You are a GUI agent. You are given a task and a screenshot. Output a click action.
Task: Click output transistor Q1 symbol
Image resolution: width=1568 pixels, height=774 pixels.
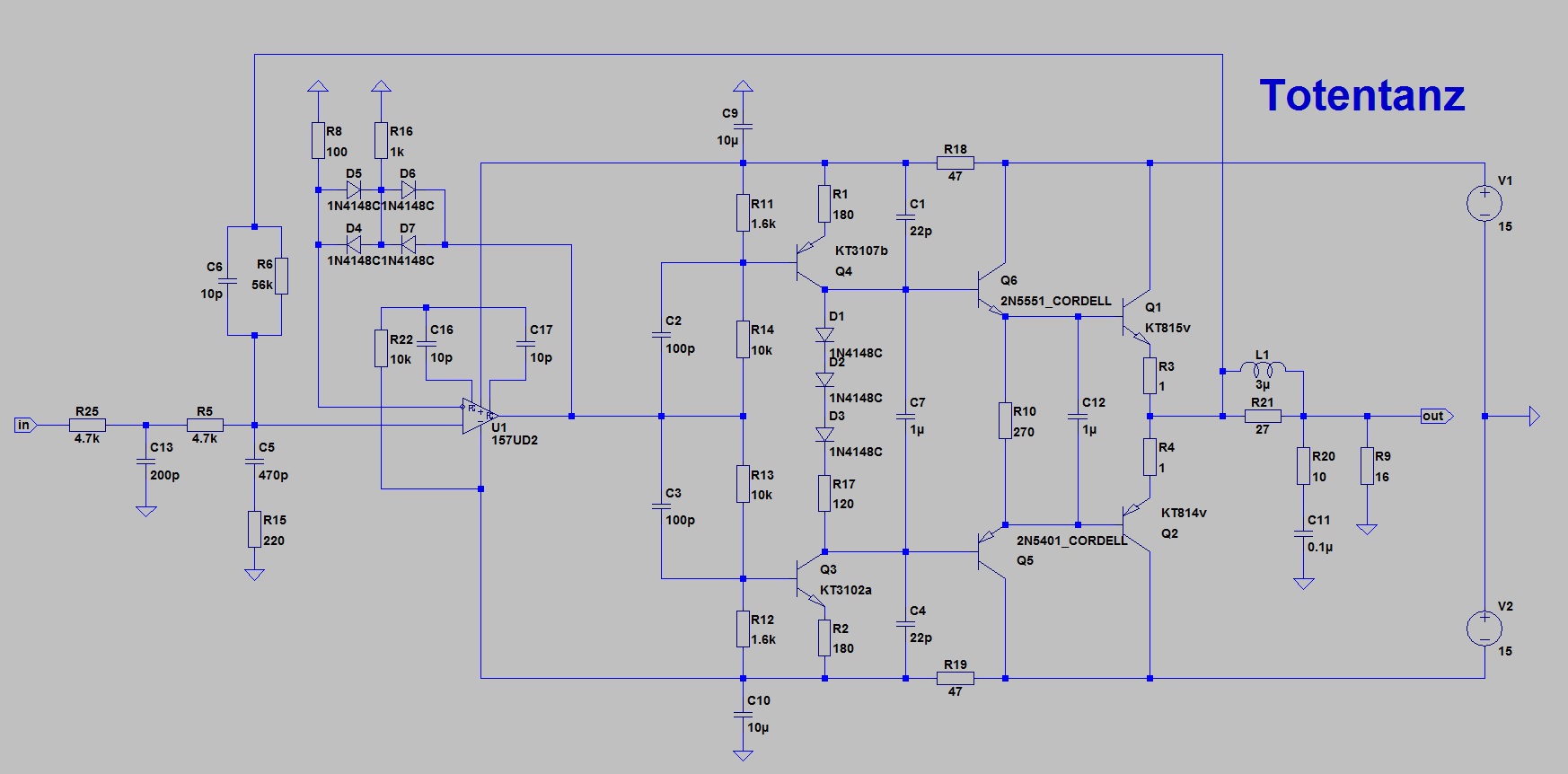tap(1137, 317)
